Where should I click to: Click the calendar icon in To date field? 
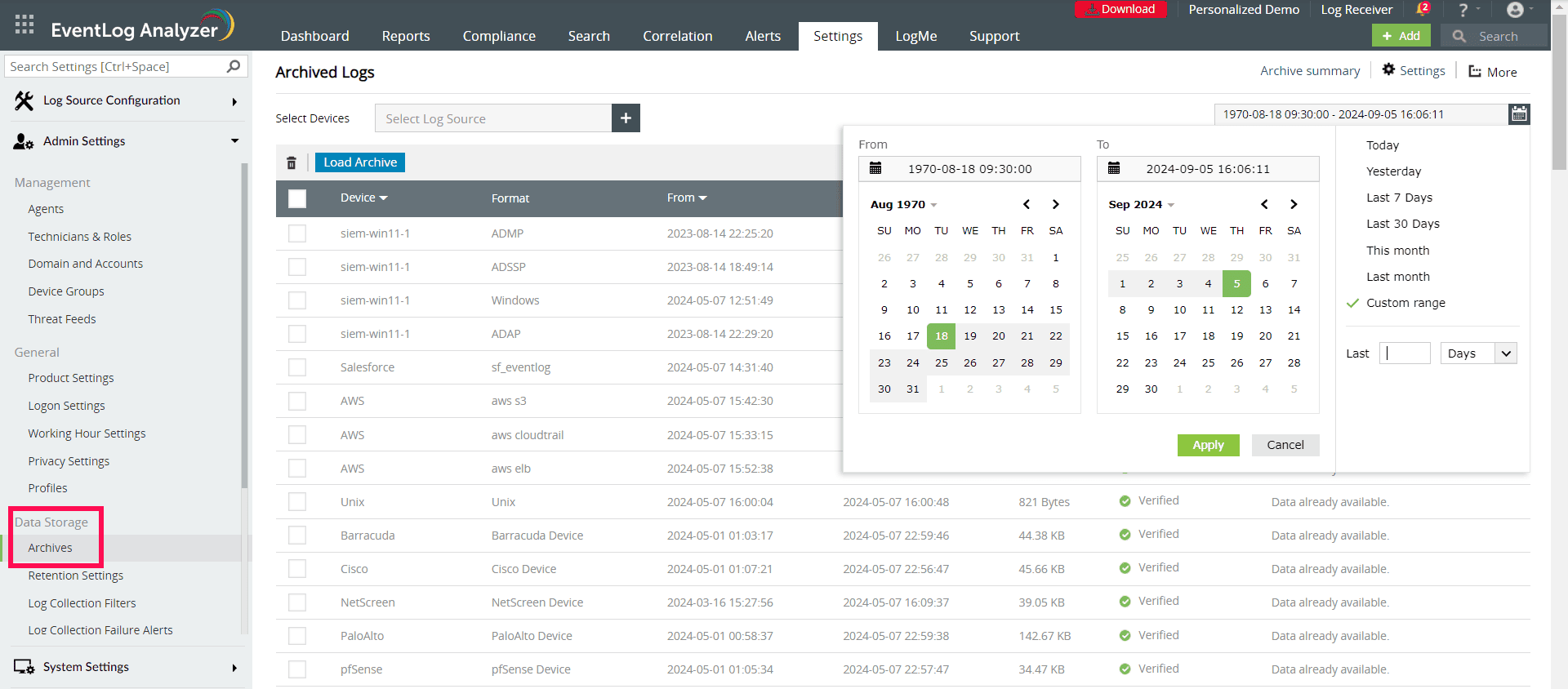coord(1114,168)
